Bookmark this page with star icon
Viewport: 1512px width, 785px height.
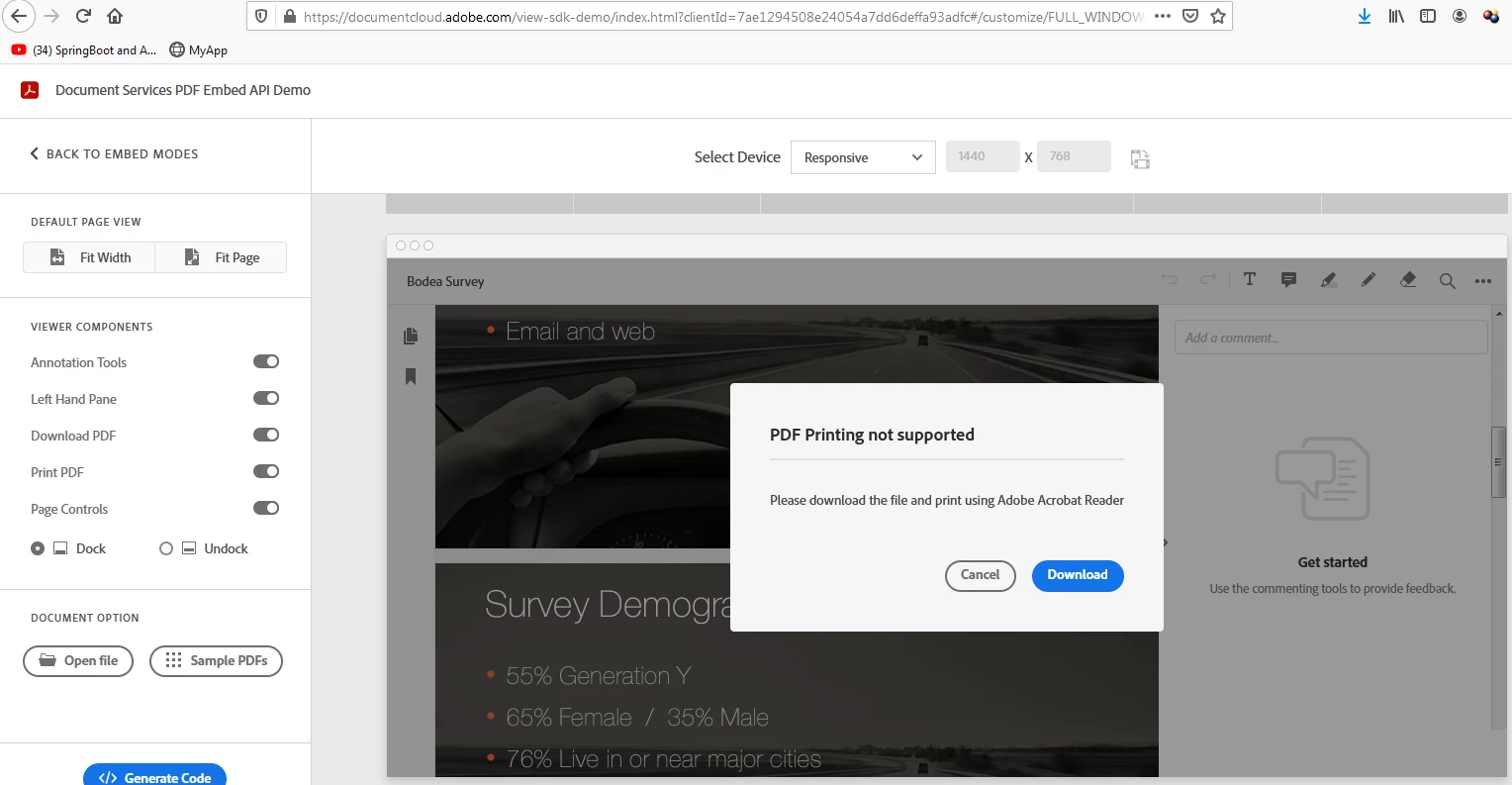(x=1218, y=16)
